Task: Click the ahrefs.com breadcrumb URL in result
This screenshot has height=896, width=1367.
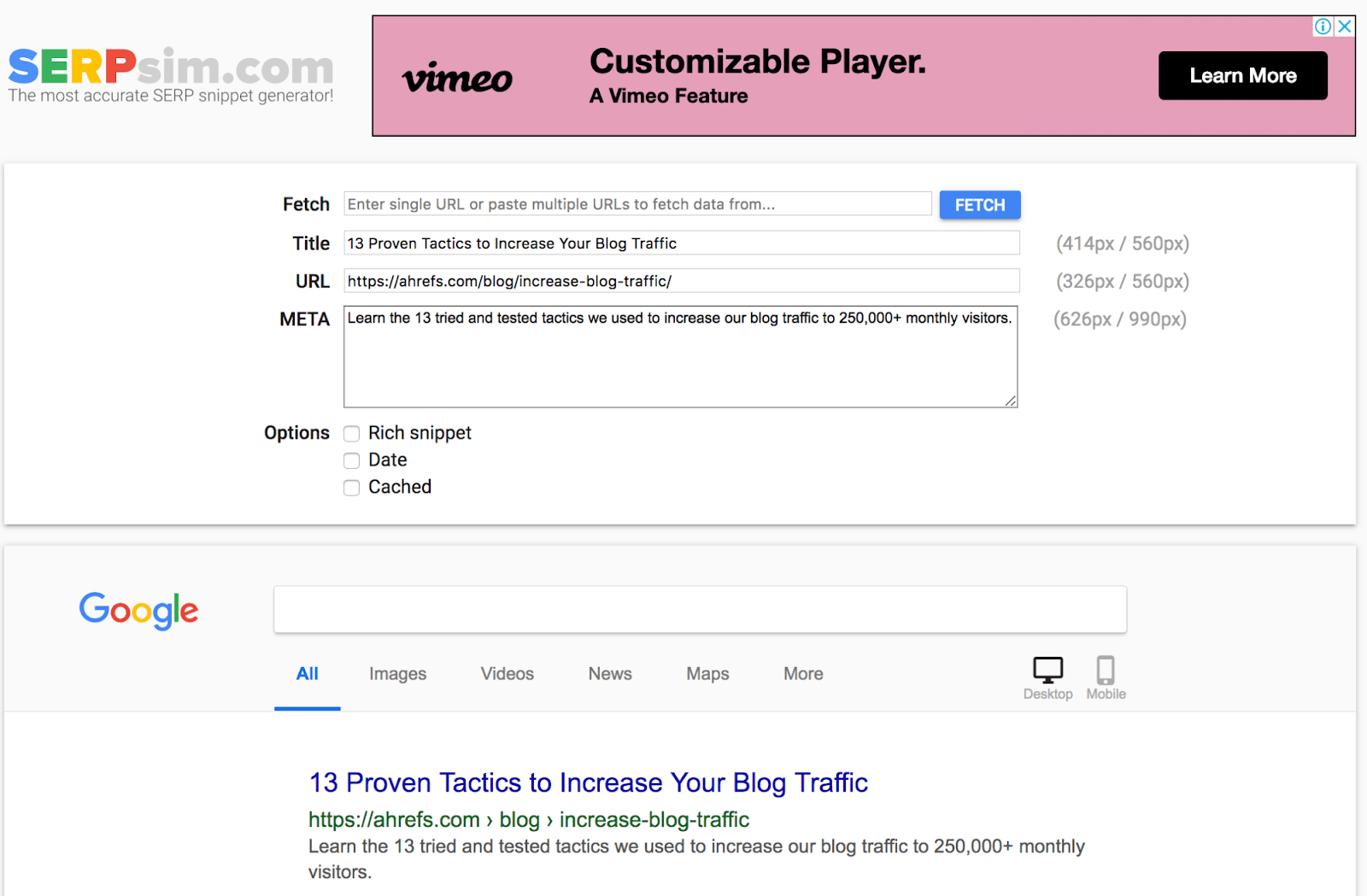Action: pyautogui.click(x=529, y=820)
